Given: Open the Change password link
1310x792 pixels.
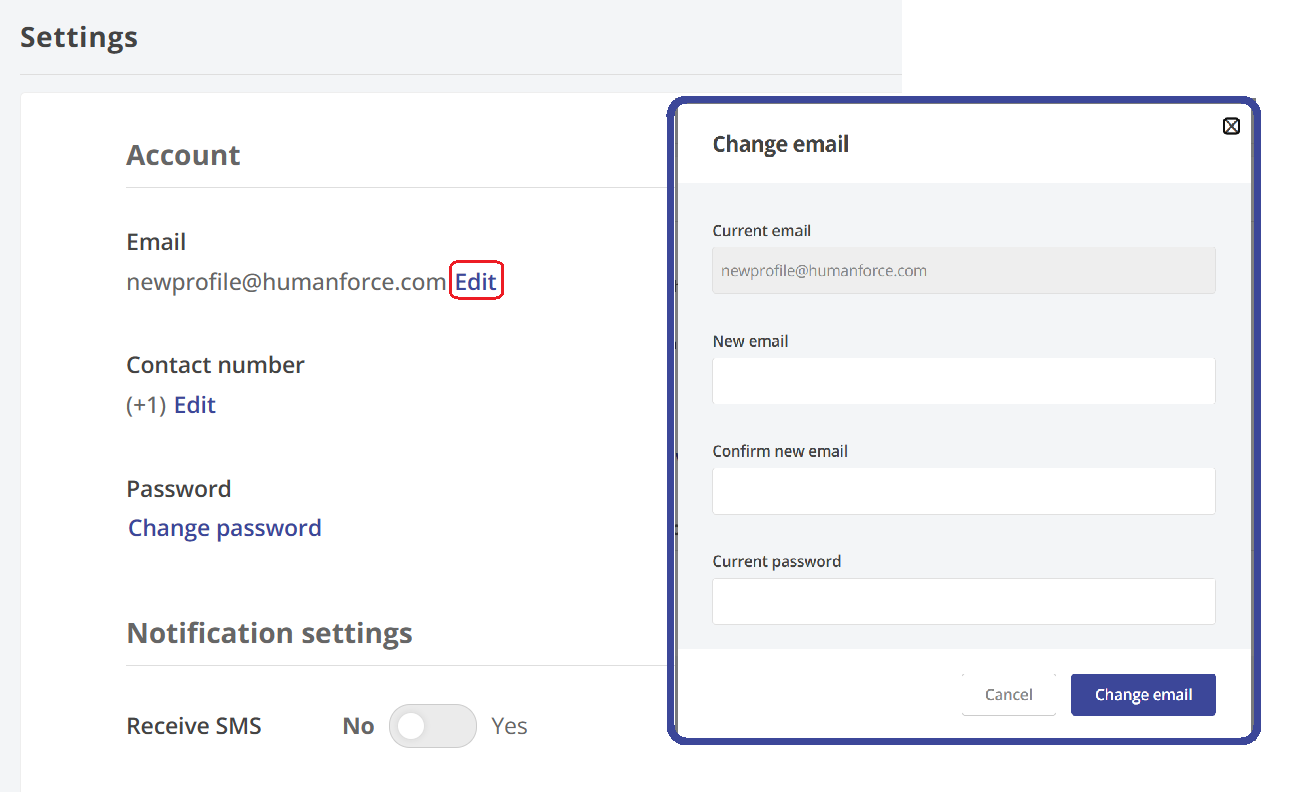Looking at the screenshot, I should tap(225, 528).
